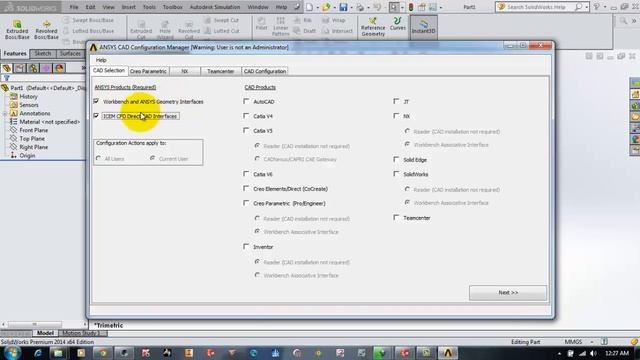The width and height of the screenshot is (640, 360).
Task: Enable the SolidWorks checkbox
Action: pos(396,173)
